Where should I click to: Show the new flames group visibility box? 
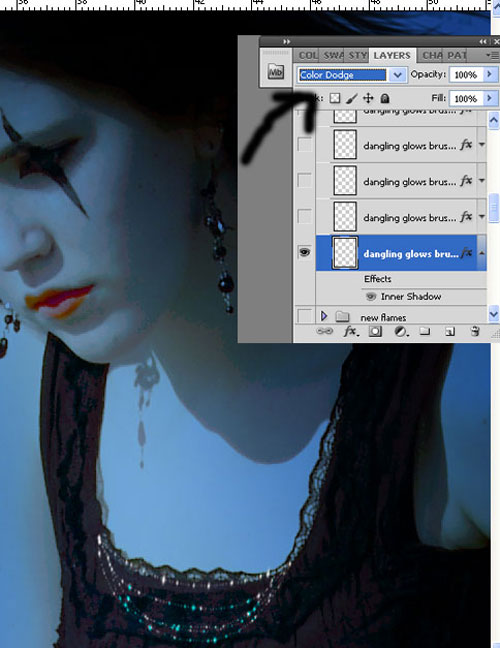click(x=305, y=316)
